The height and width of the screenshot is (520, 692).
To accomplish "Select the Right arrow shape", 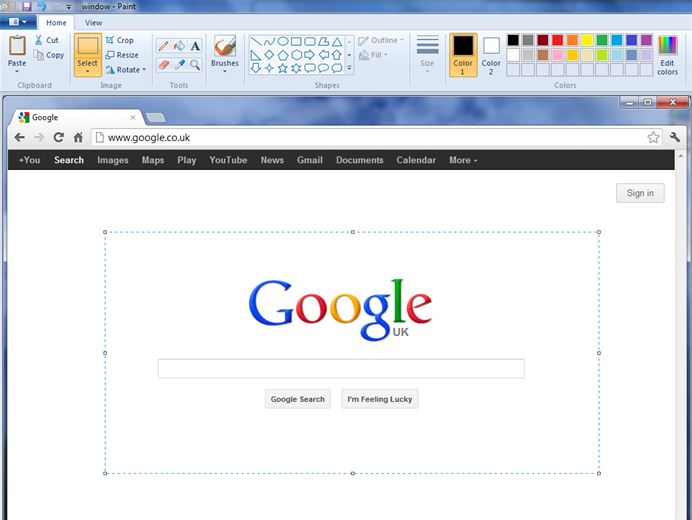I will click(310, 55).
